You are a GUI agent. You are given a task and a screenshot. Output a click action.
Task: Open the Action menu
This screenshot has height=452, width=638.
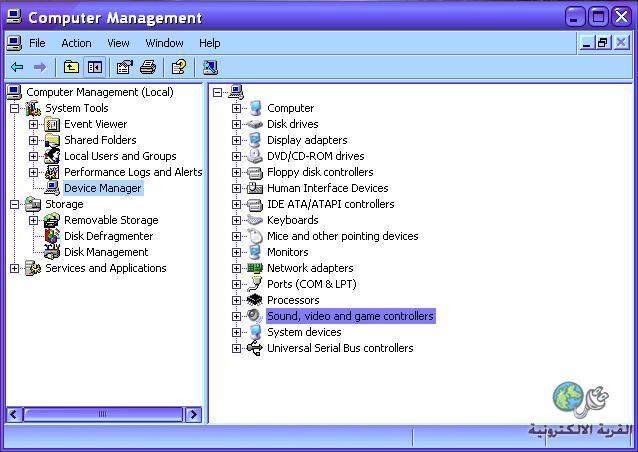pos(76,43)
